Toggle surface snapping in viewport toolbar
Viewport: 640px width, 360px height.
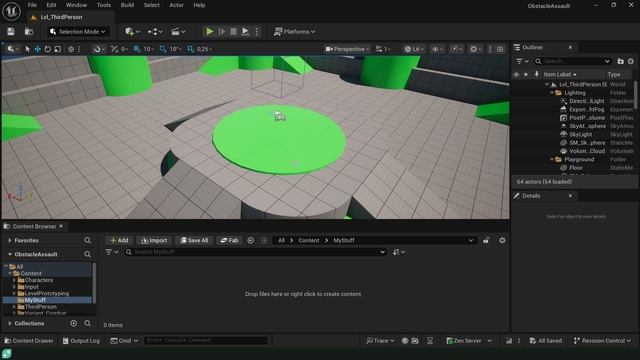[98, 49]
